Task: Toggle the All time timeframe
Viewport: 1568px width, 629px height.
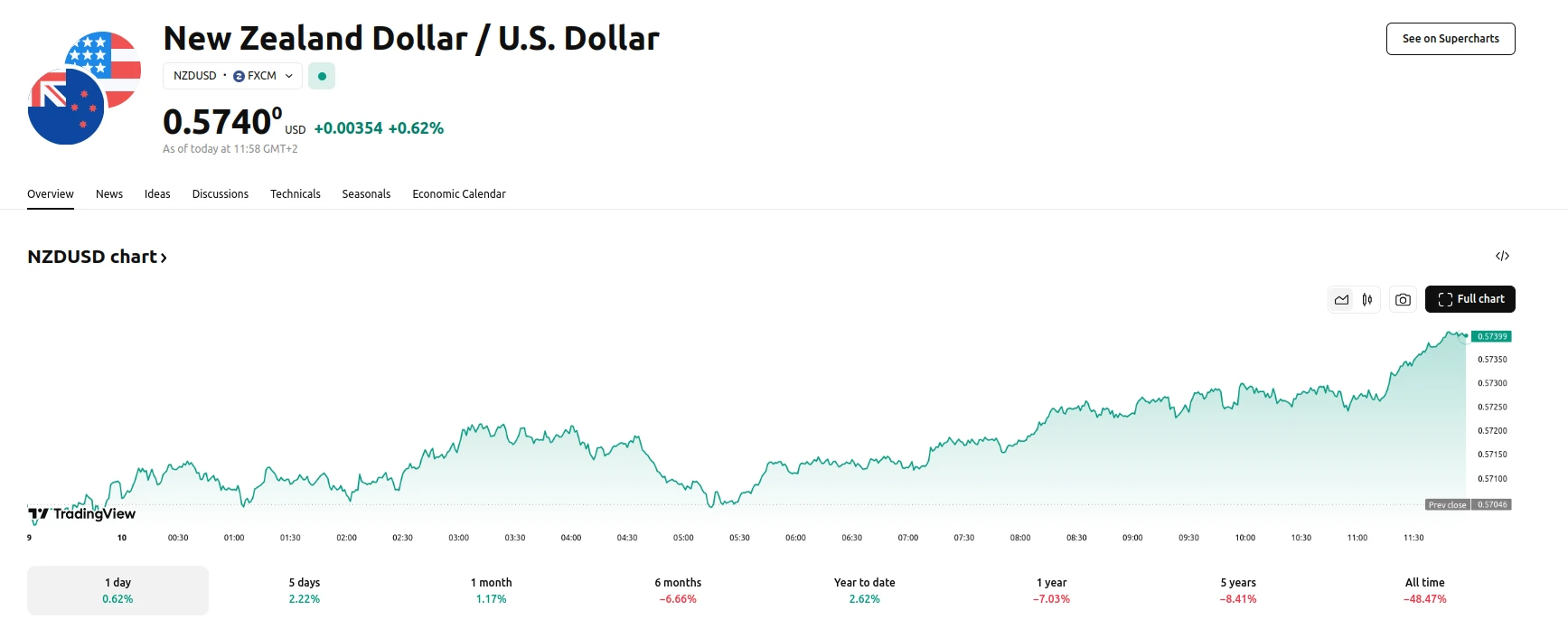Action: pos(1424,589)
